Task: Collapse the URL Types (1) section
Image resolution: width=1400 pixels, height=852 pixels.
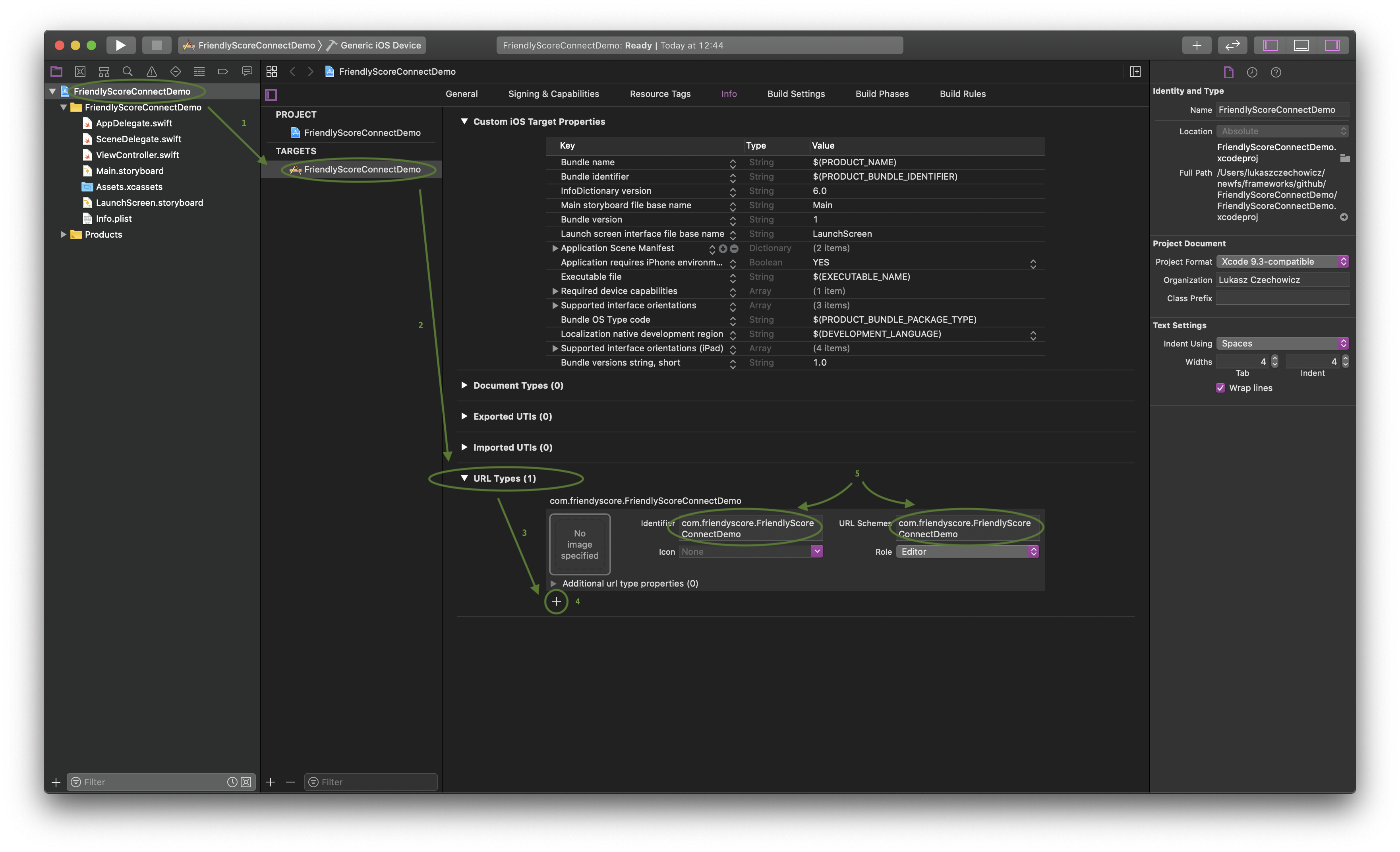Action: [464, 478]
